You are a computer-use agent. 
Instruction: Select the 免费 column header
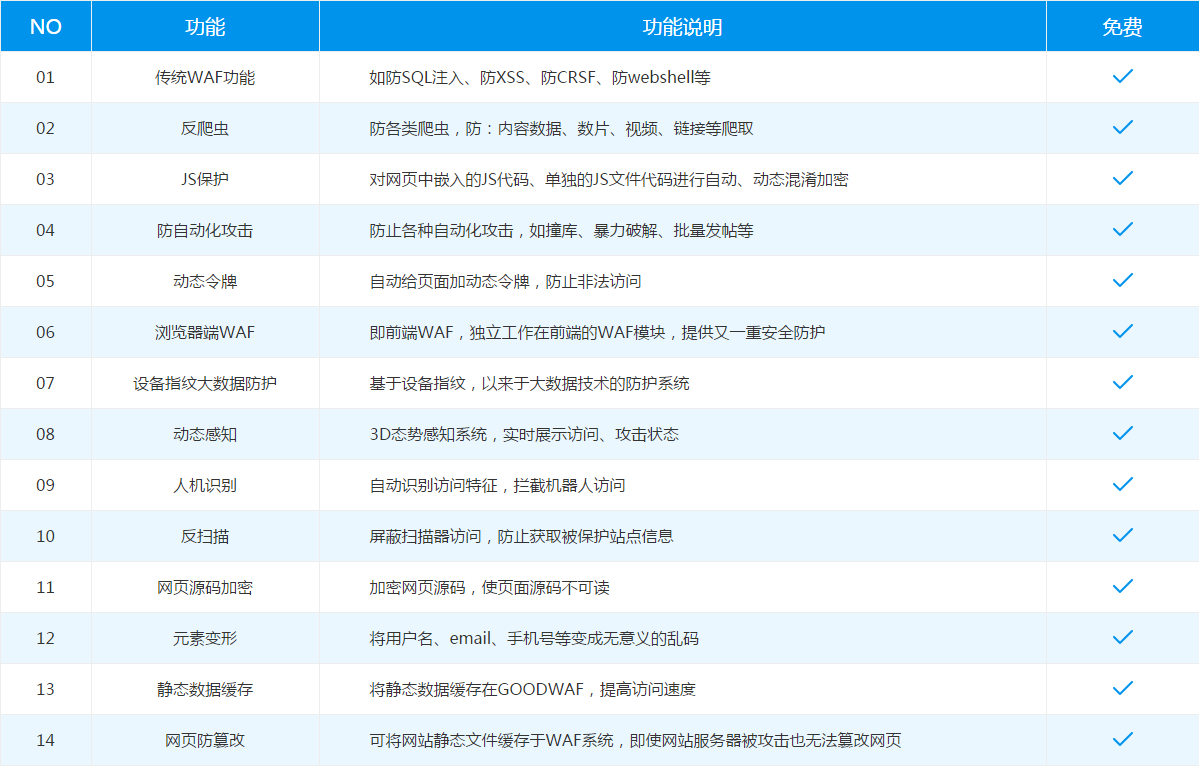[1122, 26]
